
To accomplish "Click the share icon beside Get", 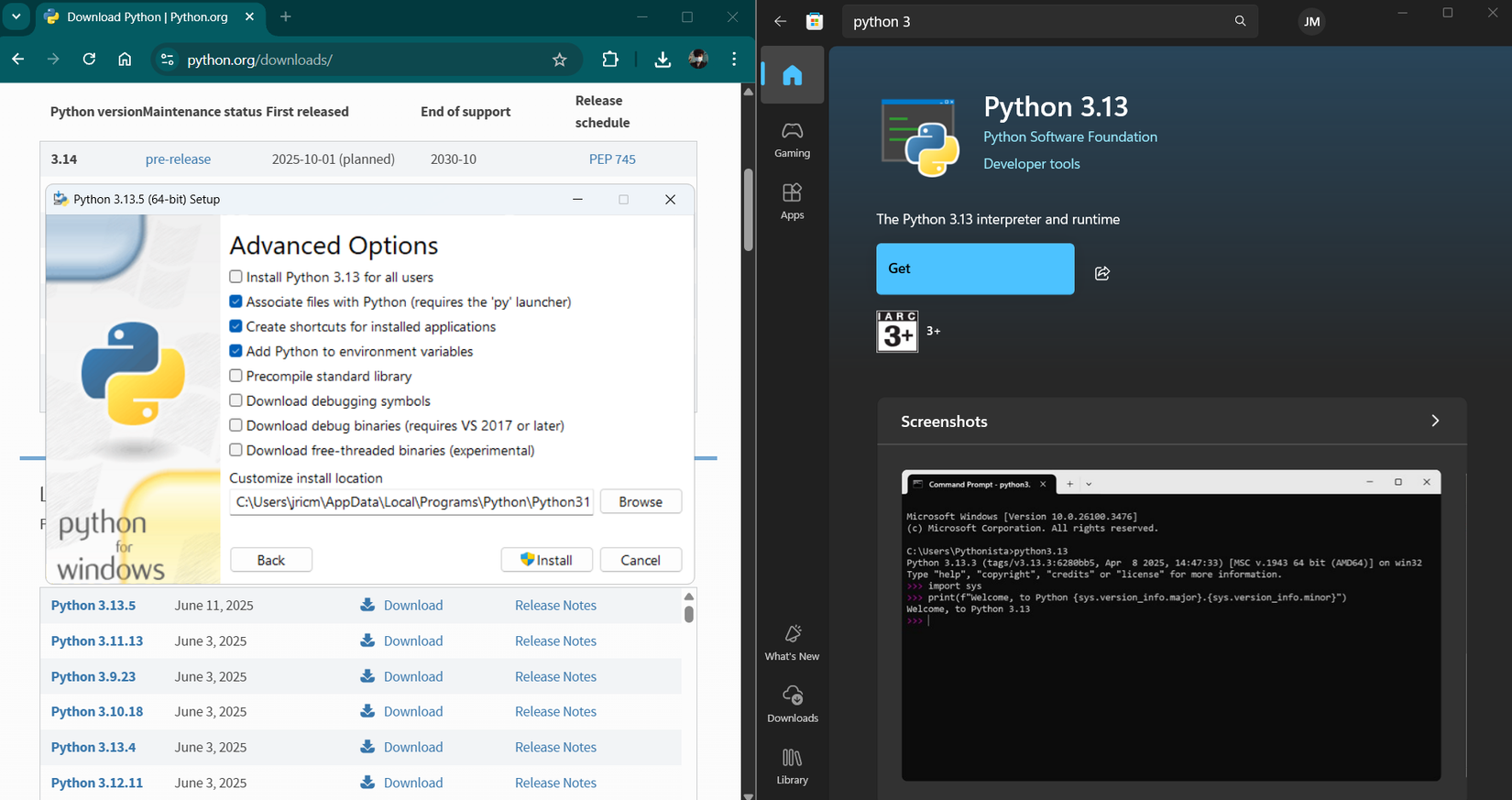I will [1102, 273].
